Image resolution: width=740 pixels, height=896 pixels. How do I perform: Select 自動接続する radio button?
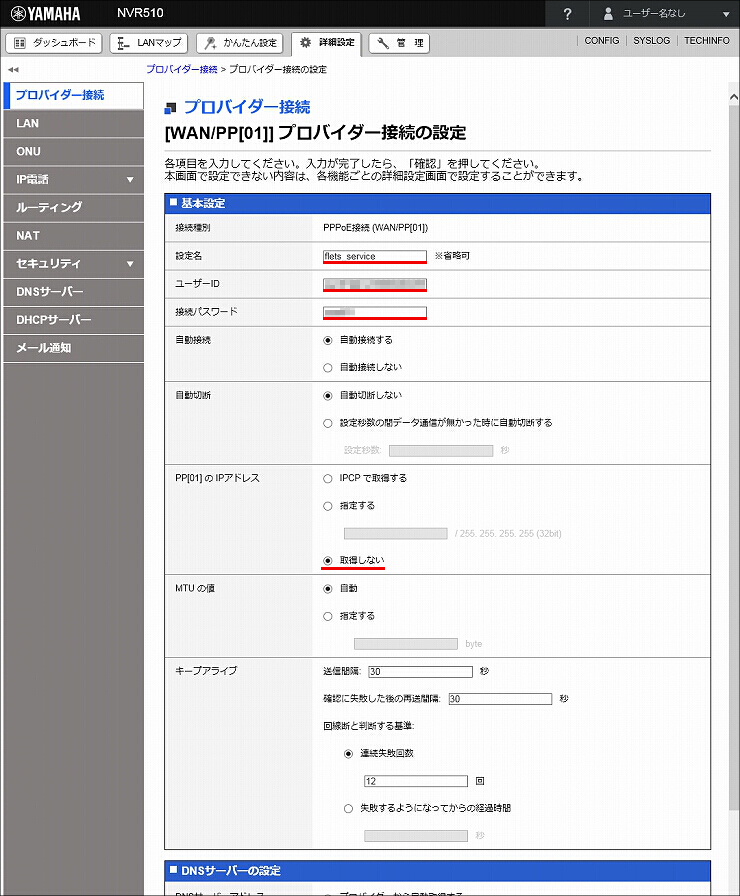[x=327, y=341]
